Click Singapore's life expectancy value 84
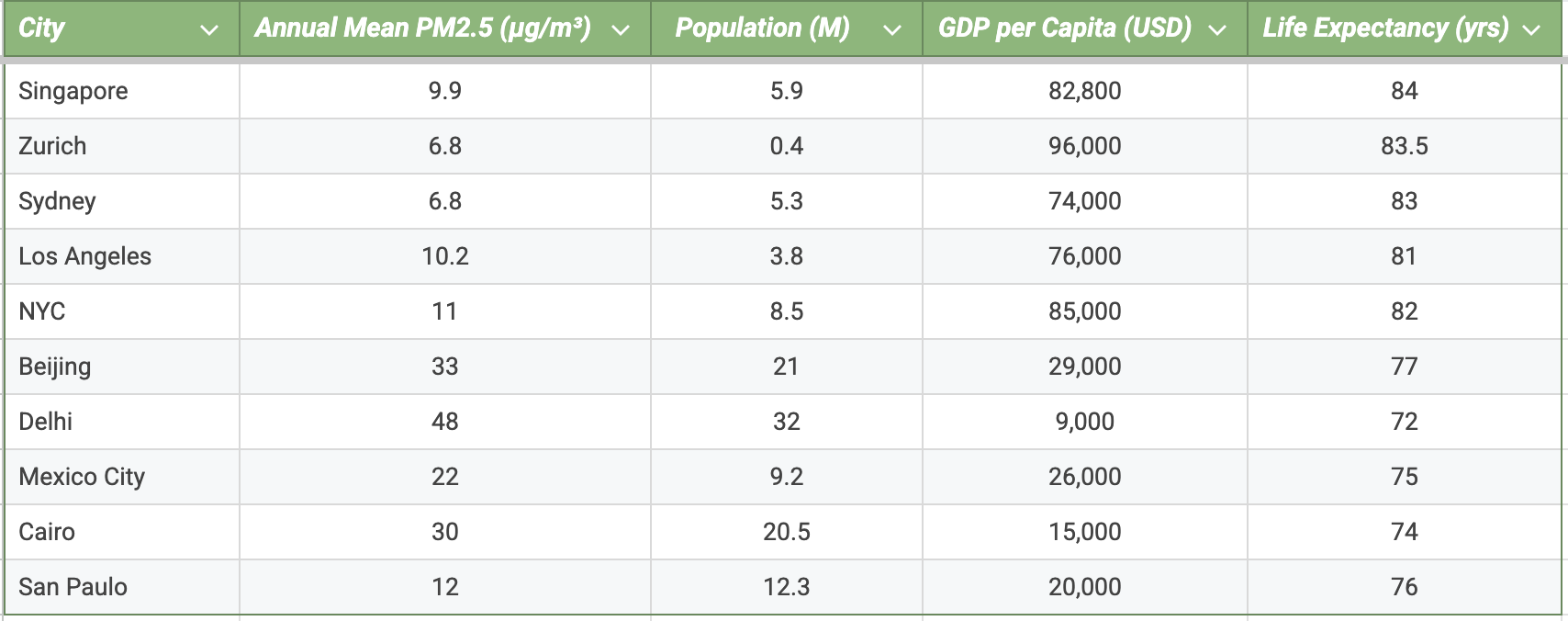Viewport: 1568px width, 621px height. 1405,91
